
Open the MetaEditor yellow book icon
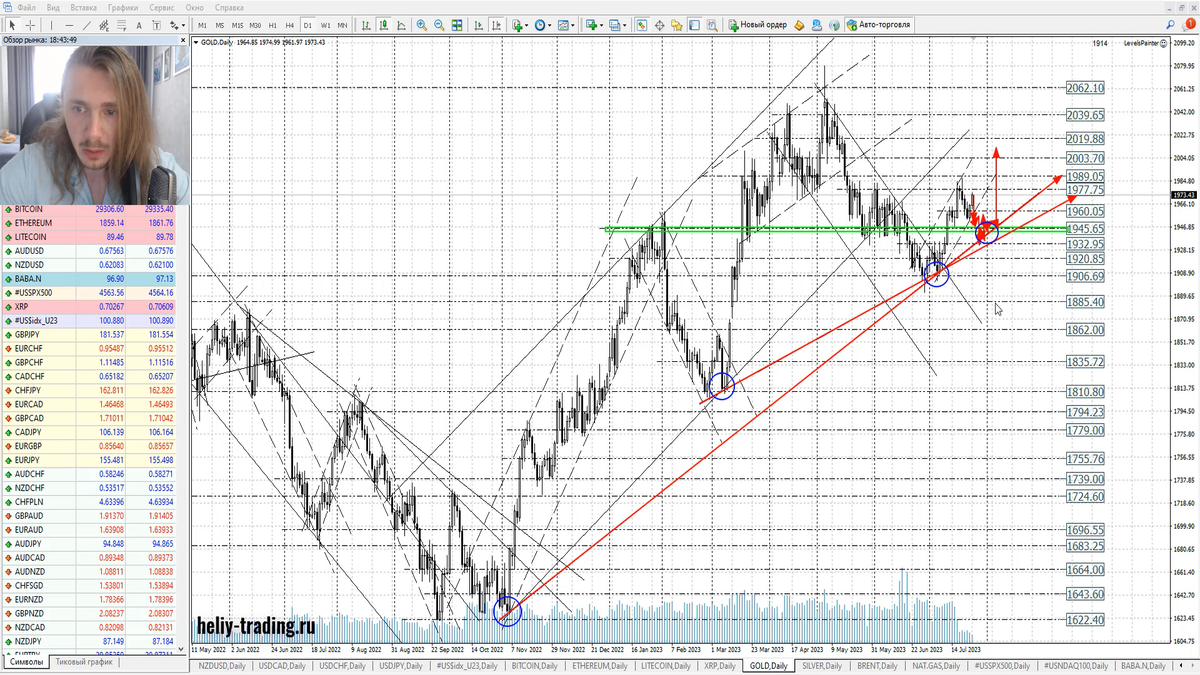(x=799, y=24)
